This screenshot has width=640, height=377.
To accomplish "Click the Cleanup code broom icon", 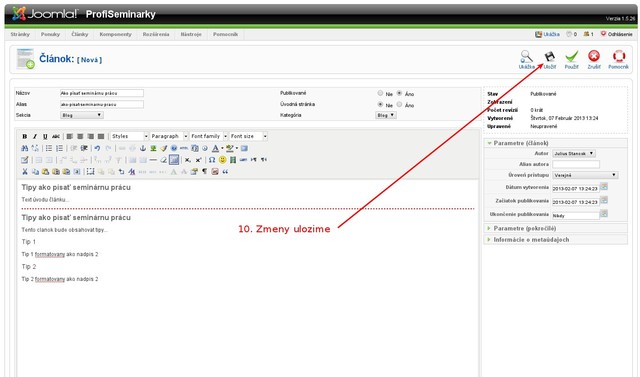I will pyautogui.click(x=164, y=148).
